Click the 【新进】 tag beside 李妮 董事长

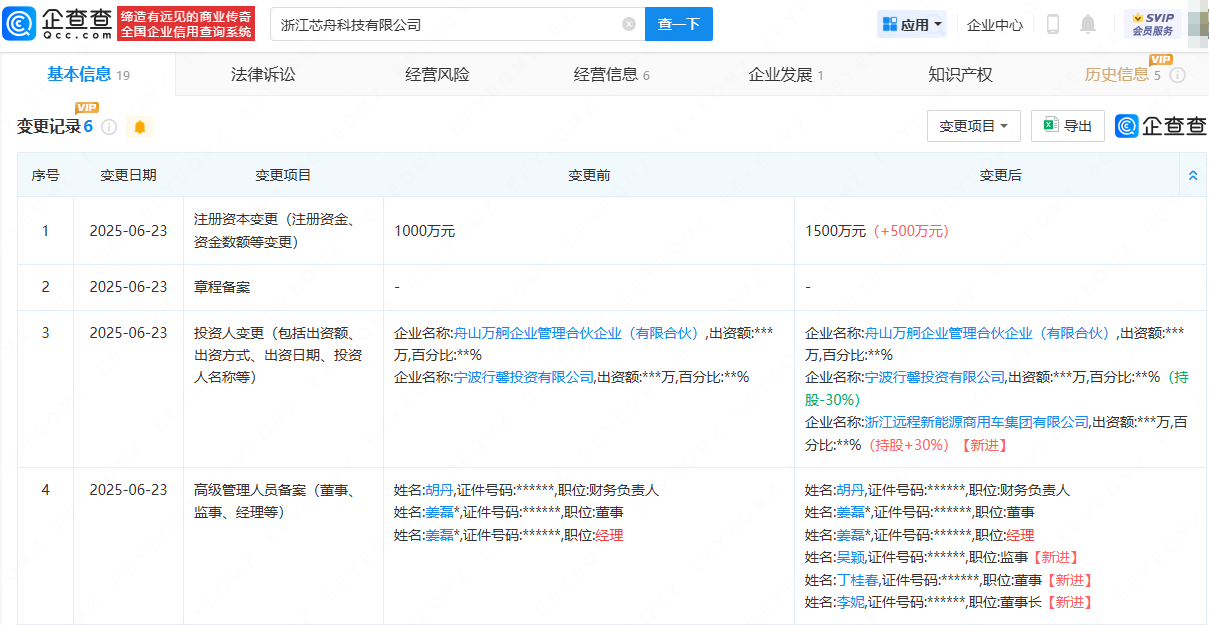coord(1068,602)
